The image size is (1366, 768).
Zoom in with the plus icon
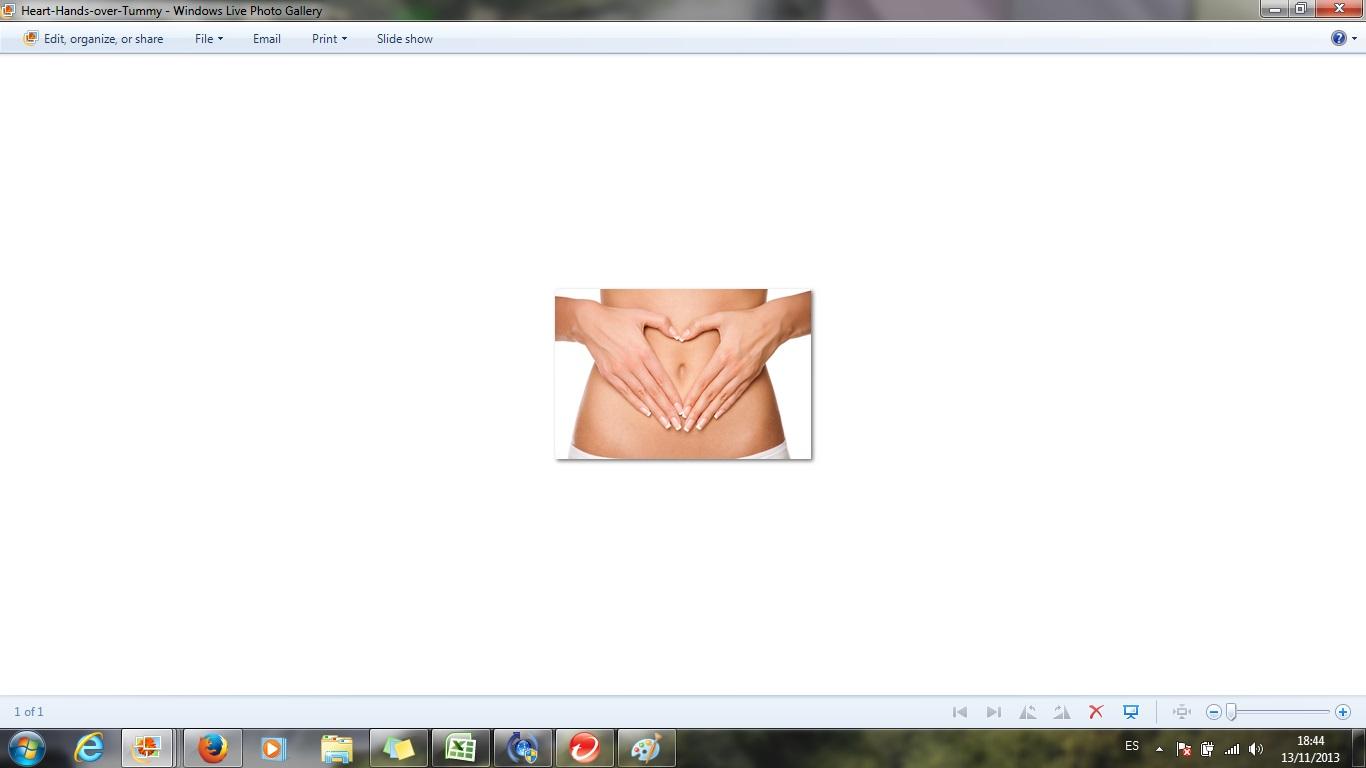pos(1343,712)
